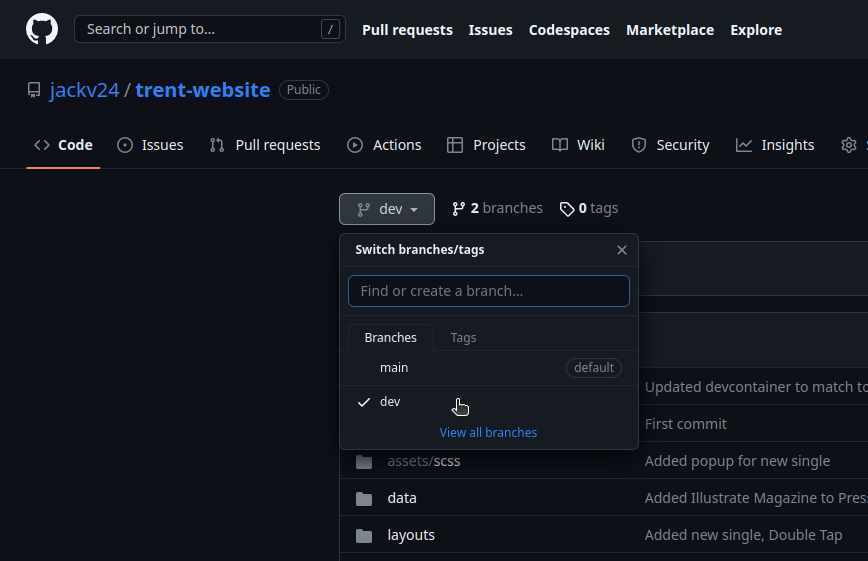
Task: Select the Branches tab in popup
Action: point(391,337)
